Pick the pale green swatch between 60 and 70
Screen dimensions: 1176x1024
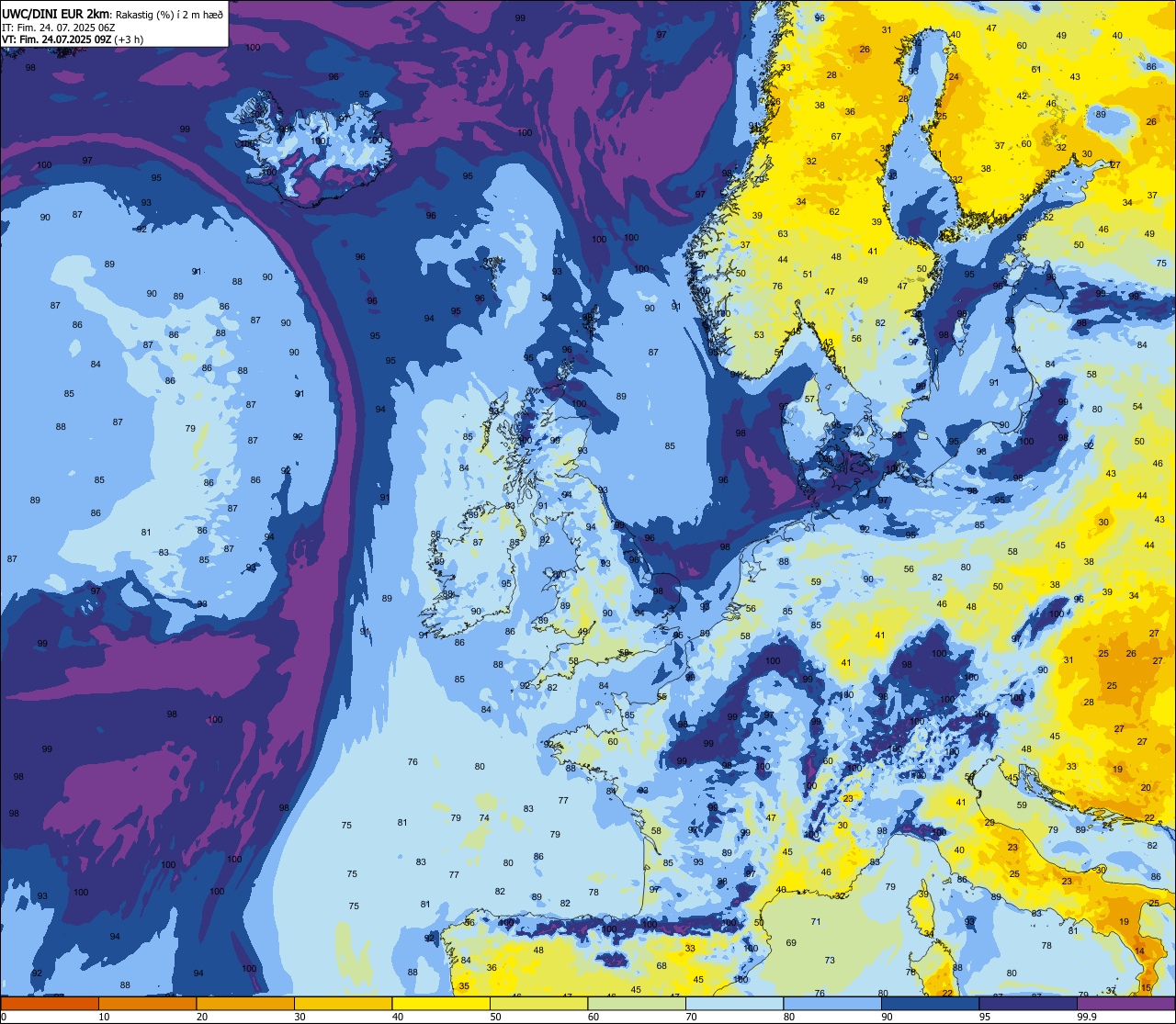click(637, 1004)
